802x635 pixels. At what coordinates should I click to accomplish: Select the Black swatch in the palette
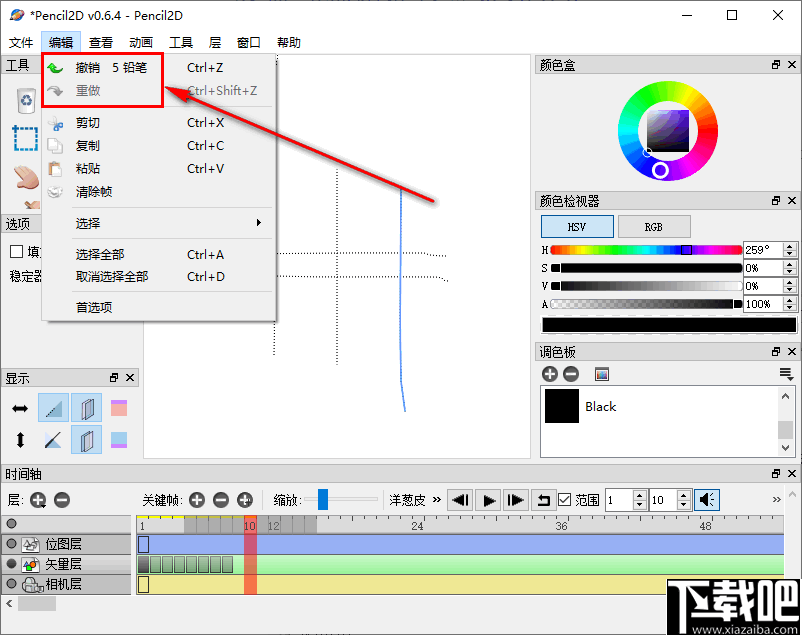click(x=561, y=407)
